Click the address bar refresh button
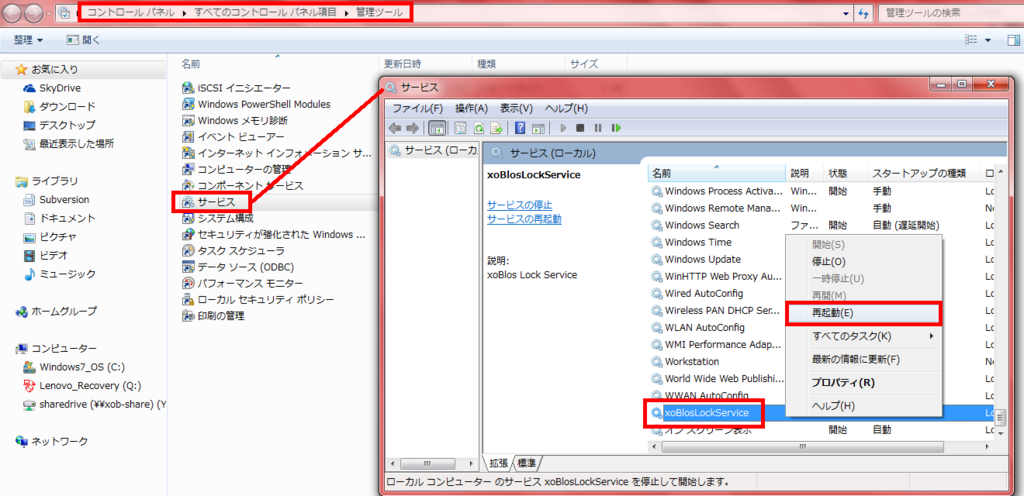Screen dimensions: 1024x496 click(x=864, y=13)
